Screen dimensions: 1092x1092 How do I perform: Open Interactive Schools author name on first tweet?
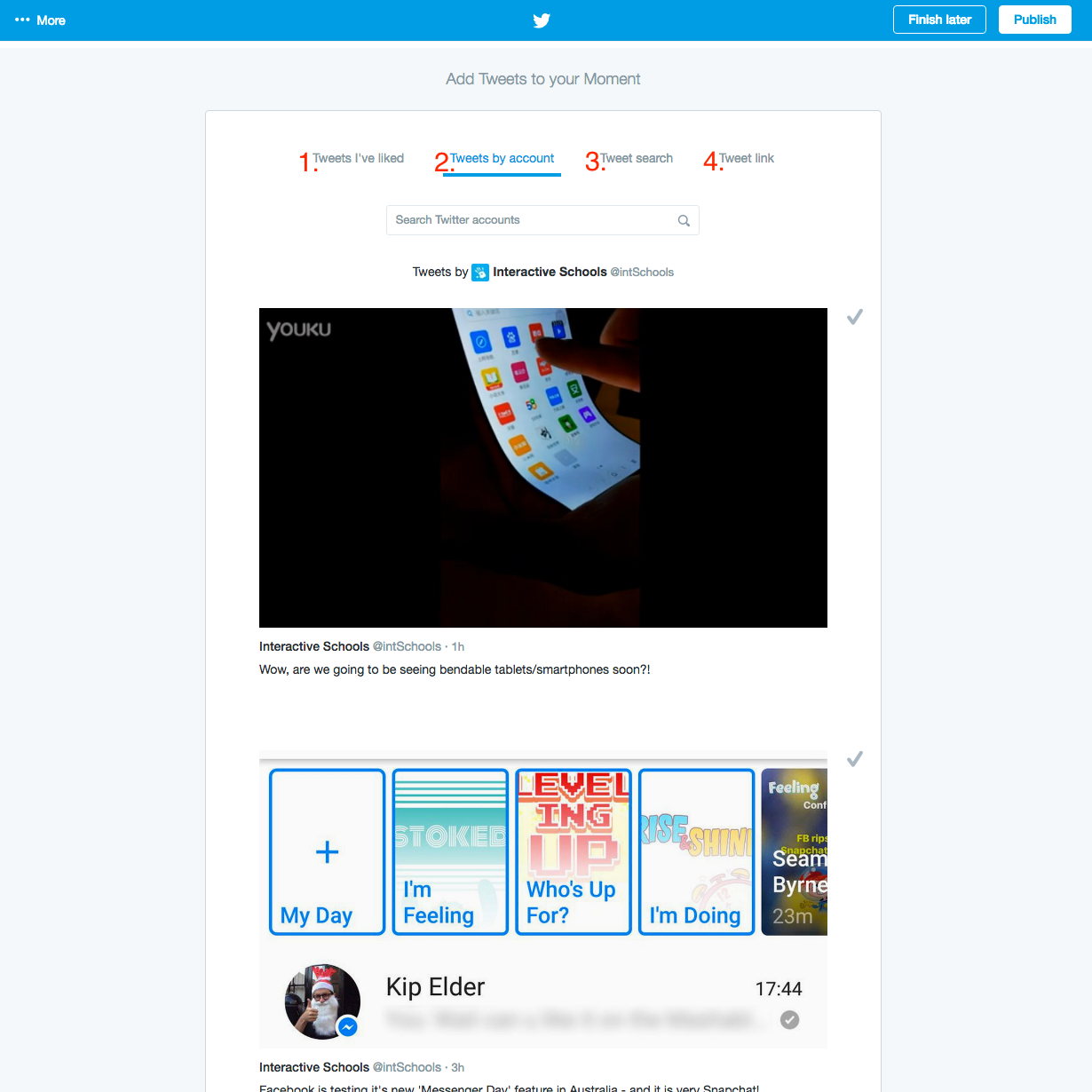(x=314, y=646)
